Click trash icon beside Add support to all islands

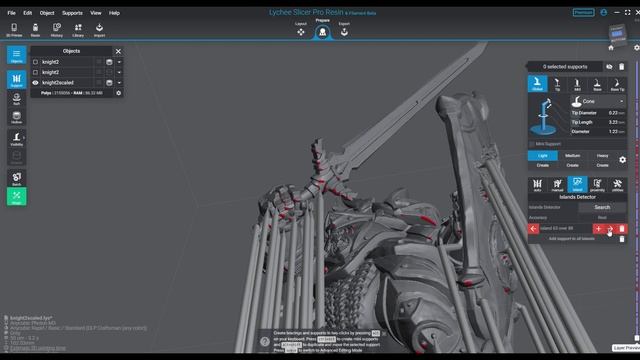pyautogui.click(x=622, y=239)
